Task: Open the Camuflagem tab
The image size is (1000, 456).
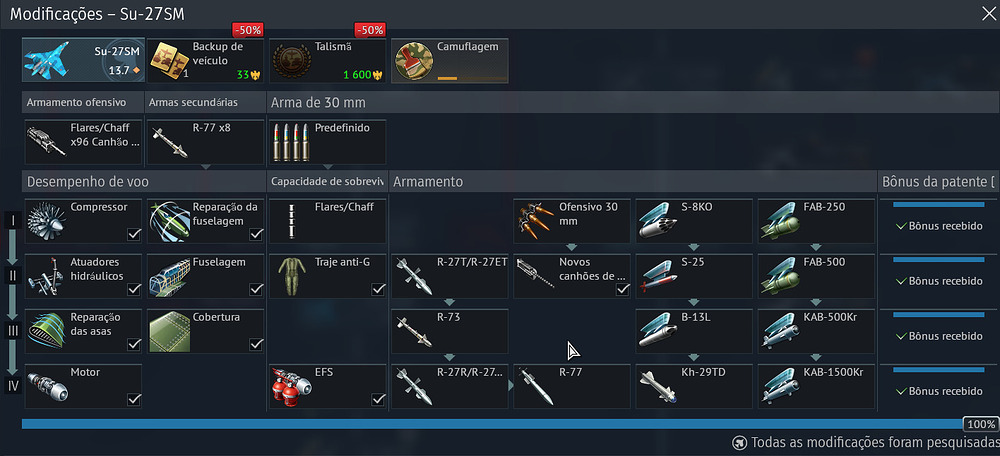Action: 450,60
